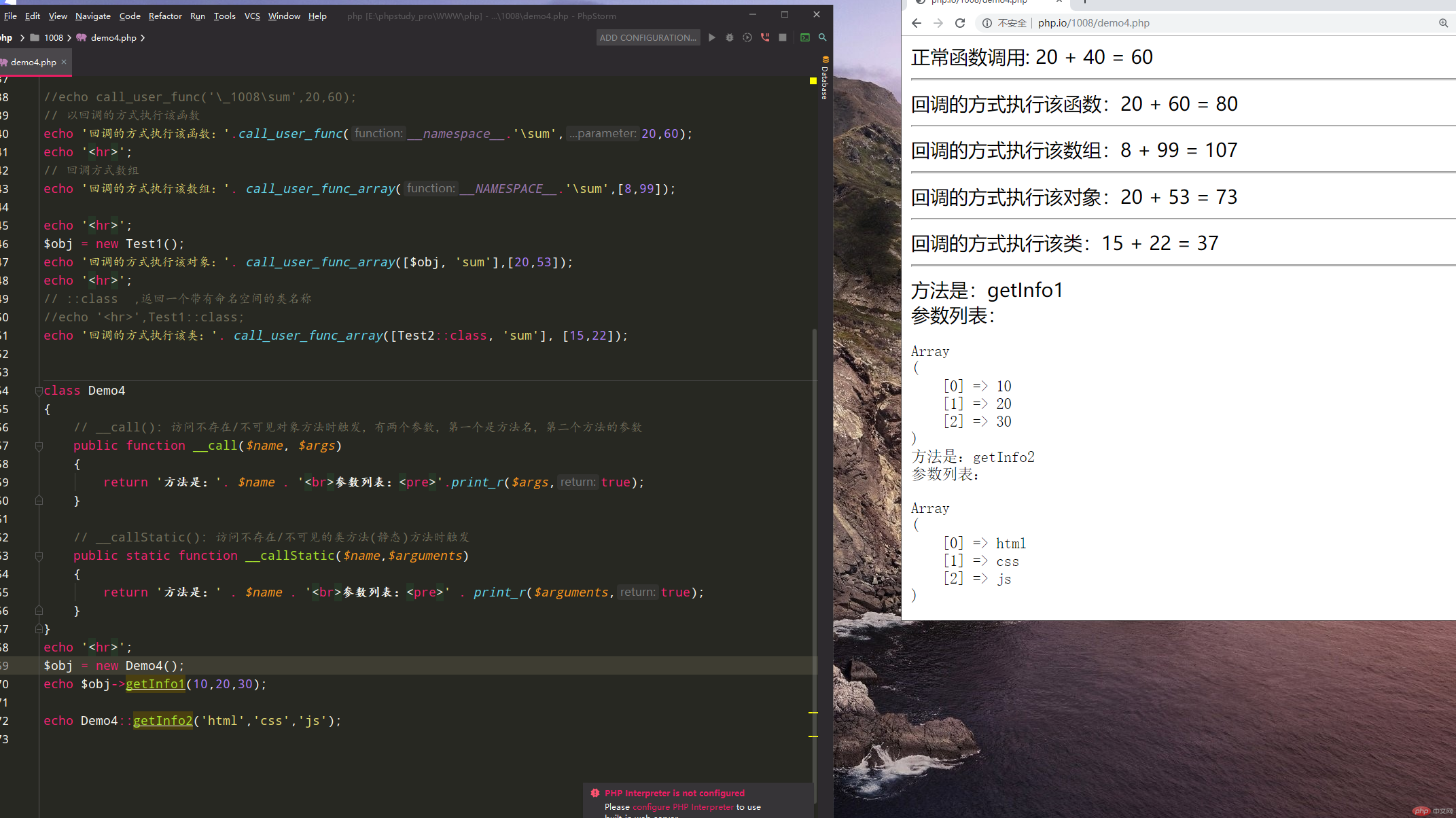This screenshot has height=818, width=1456.
Task: Click red error icon in interpreter notification
Action: click(x=594, y=793)
